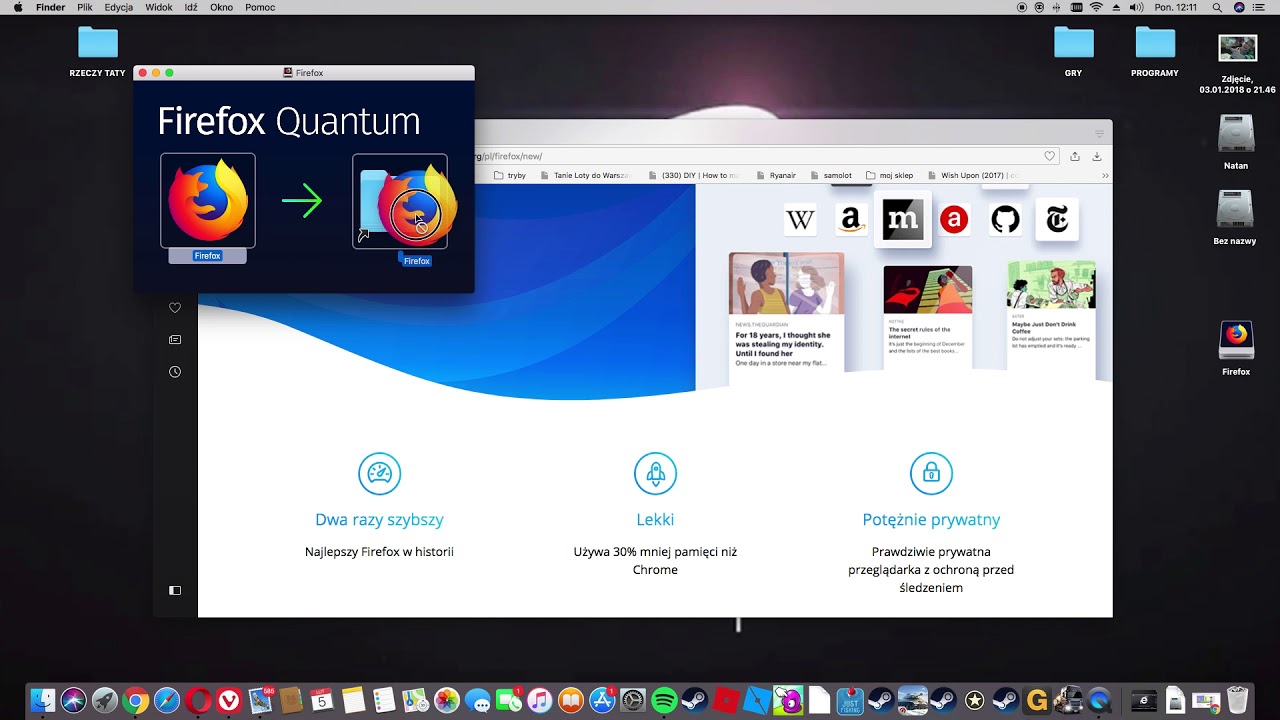Open the '(330) DIY | How to' bookmark
This screenshot has height=720, width=1280.
(694, 175)
